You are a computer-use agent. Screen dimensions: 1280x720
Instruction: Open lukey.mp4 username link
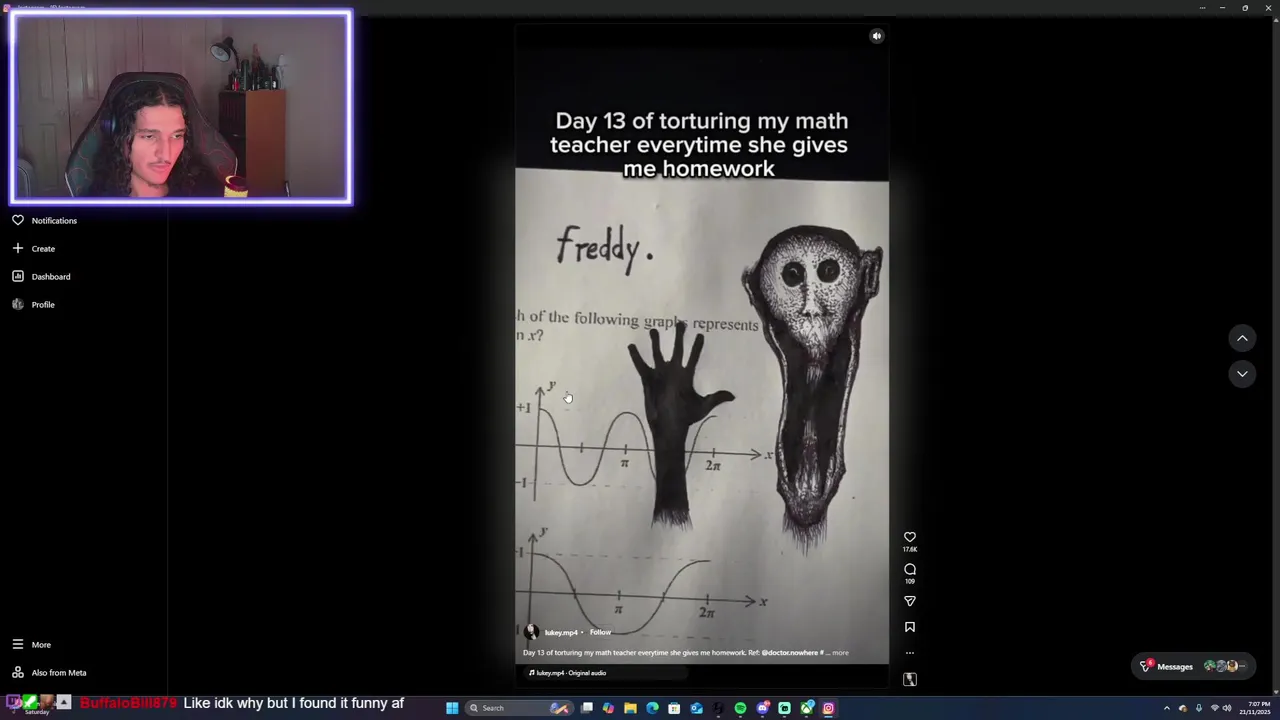pyautogui.click(x=561, y=633)
